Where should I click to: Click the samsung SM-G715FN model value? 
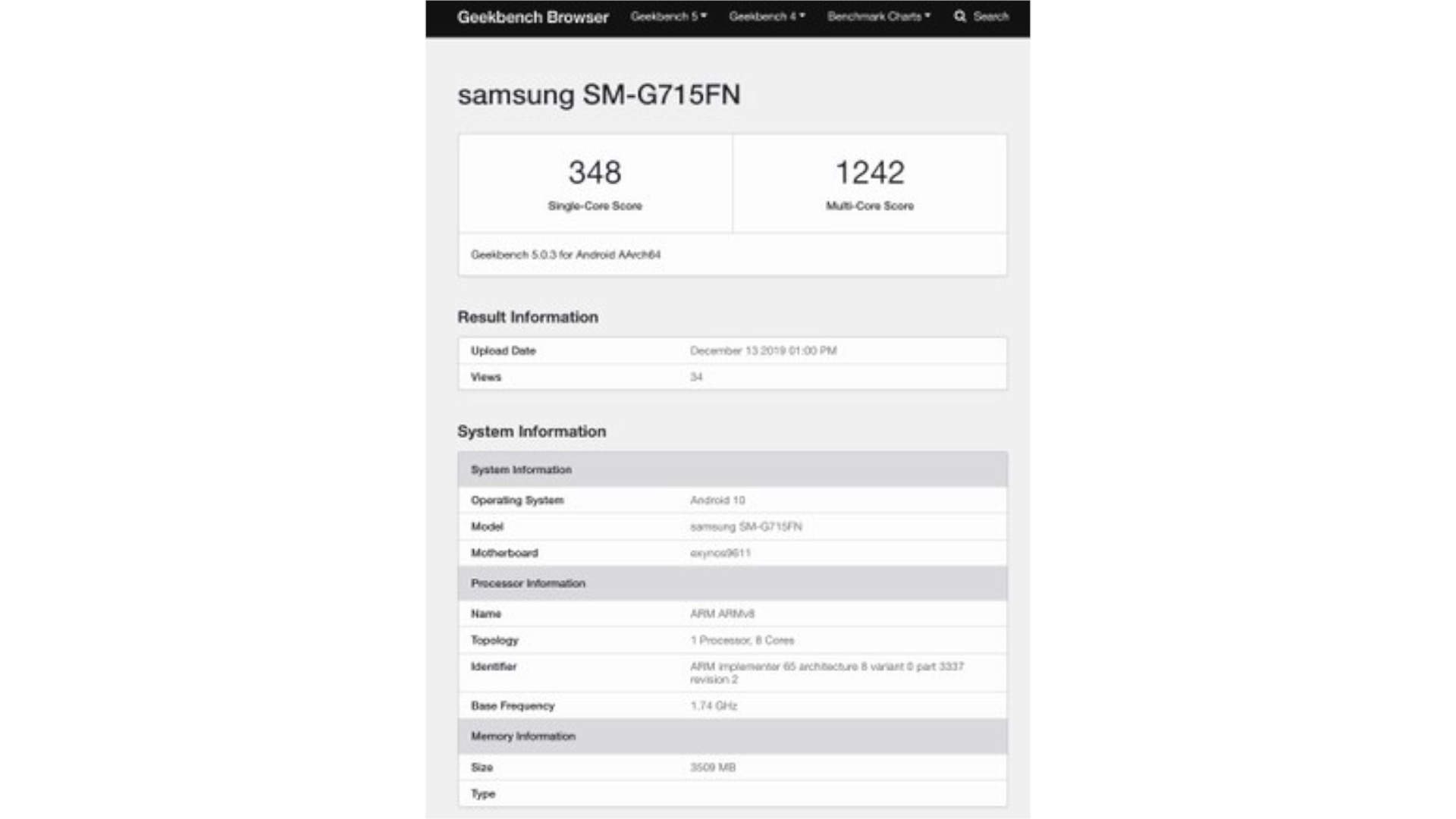coord(746,526)
